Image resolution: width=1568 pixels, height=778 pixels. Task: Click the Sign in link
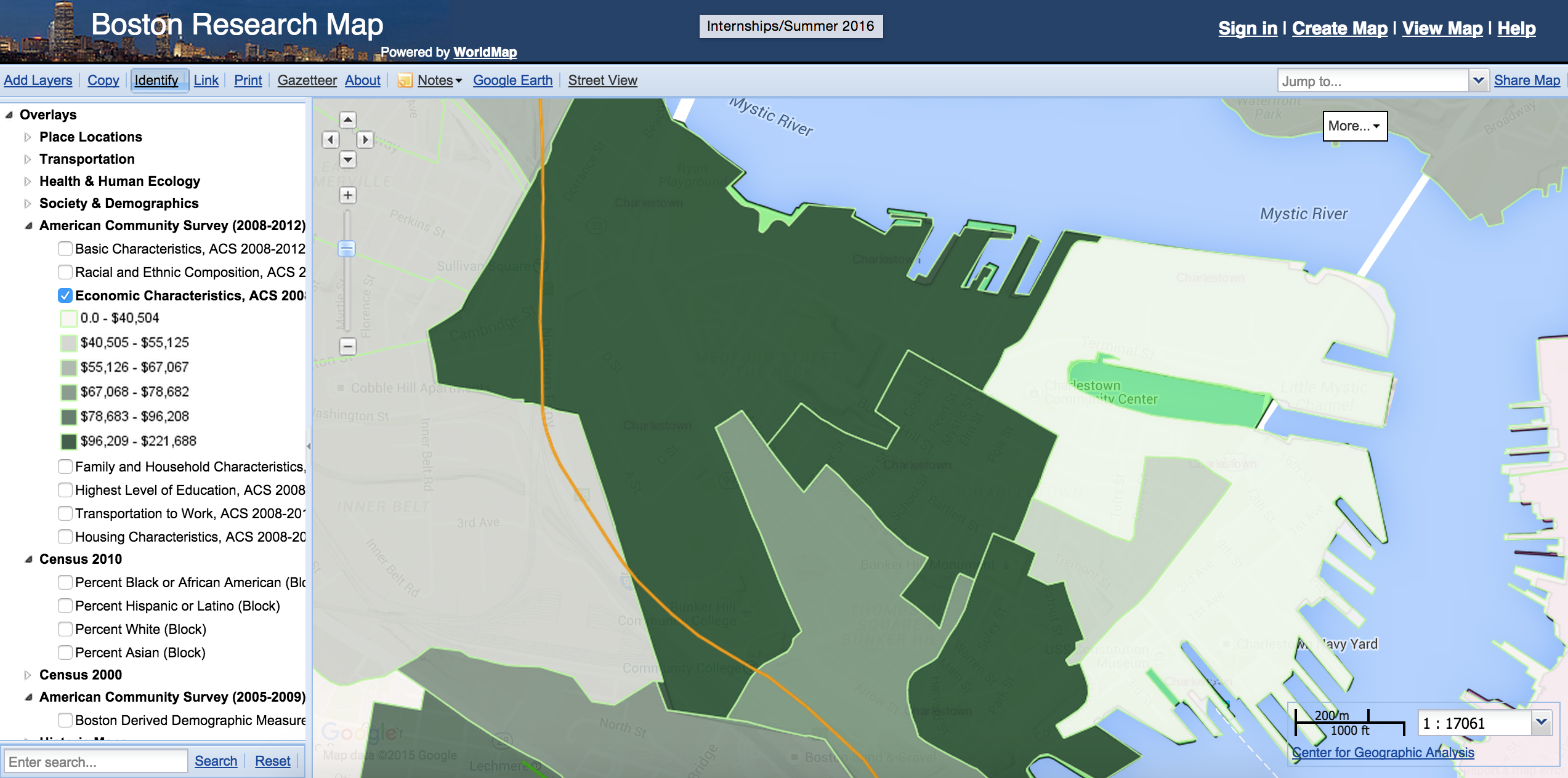pos(1248,28)
